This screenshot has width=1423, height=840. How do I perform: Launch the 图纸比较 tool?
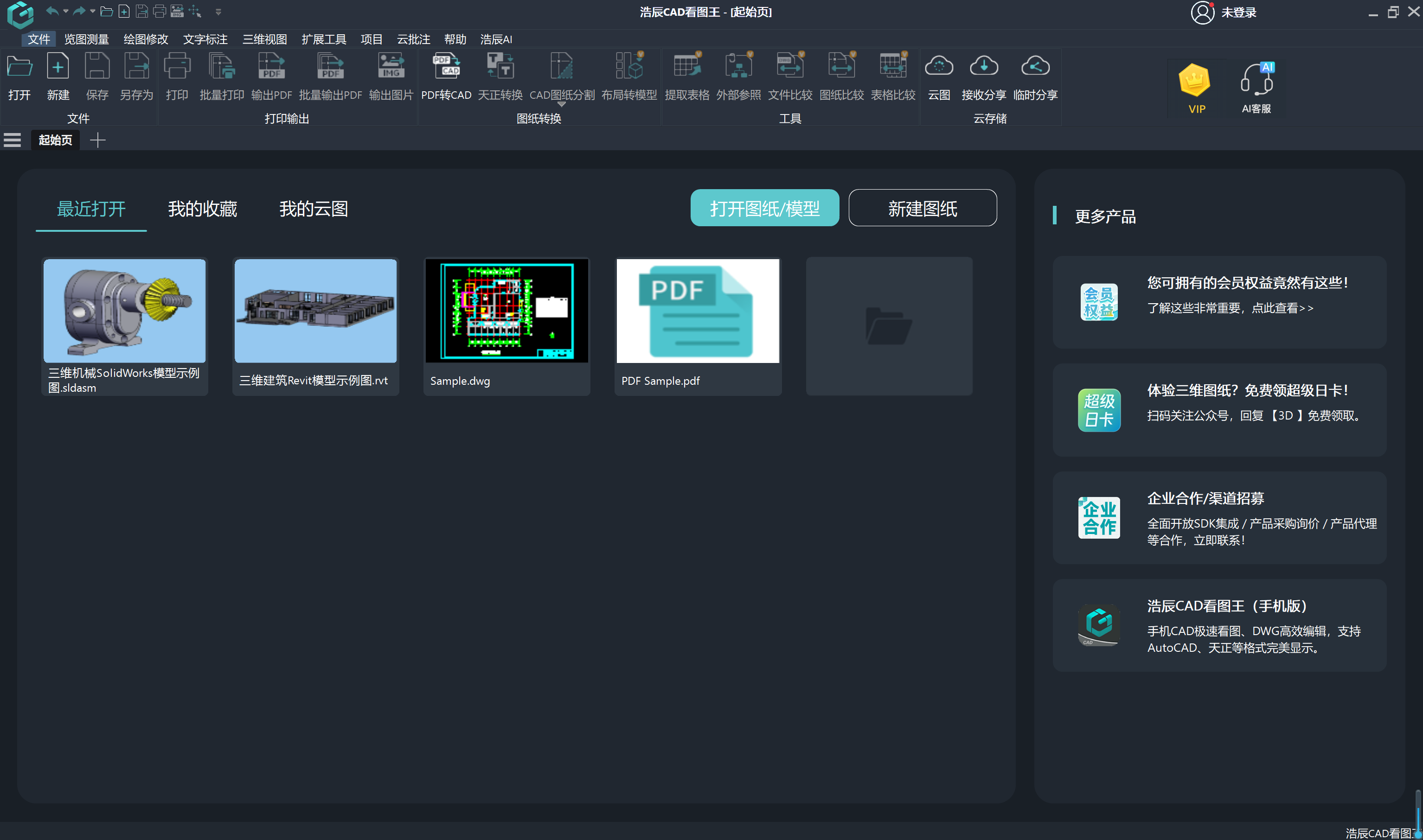841,76
